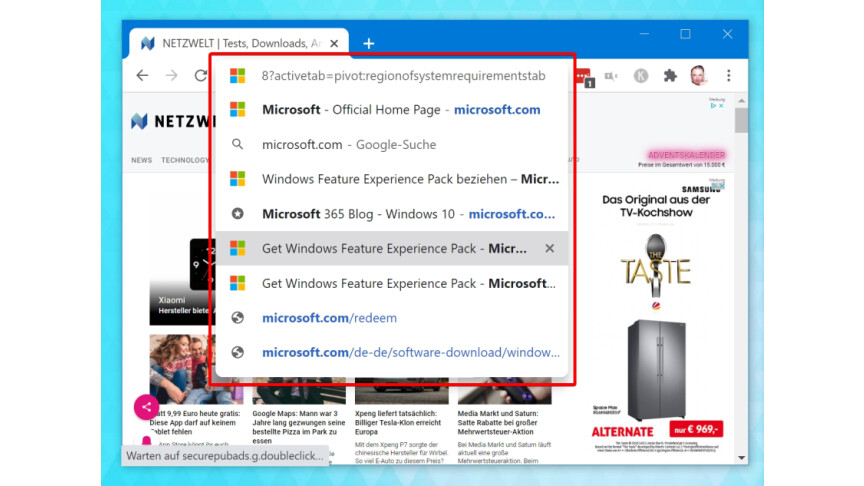Click the ALTERNATE logo in the ad

click(x=622, y=432)
